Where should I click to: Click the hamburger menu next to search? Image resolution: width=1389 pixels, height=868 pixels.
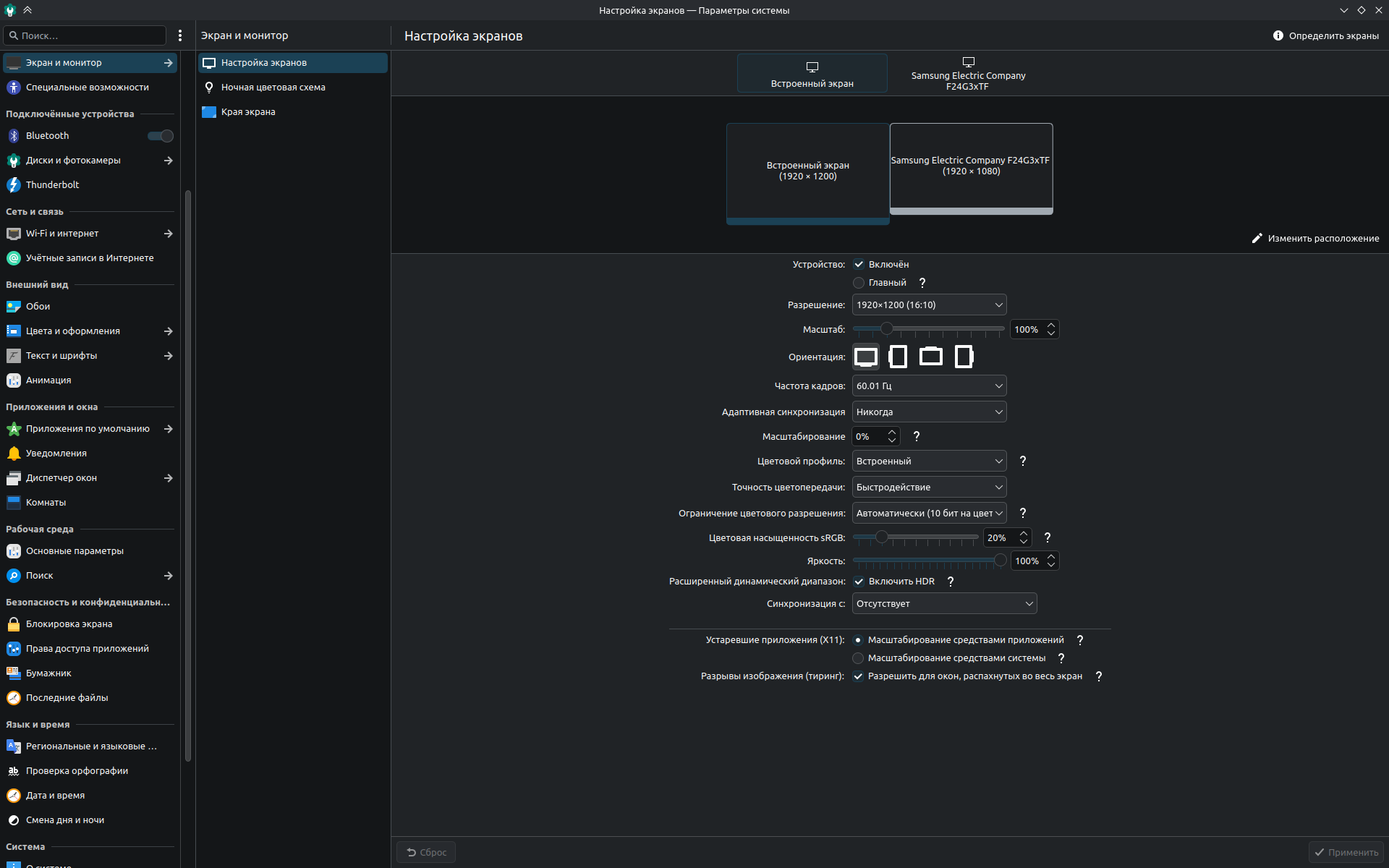coord(180,35)
